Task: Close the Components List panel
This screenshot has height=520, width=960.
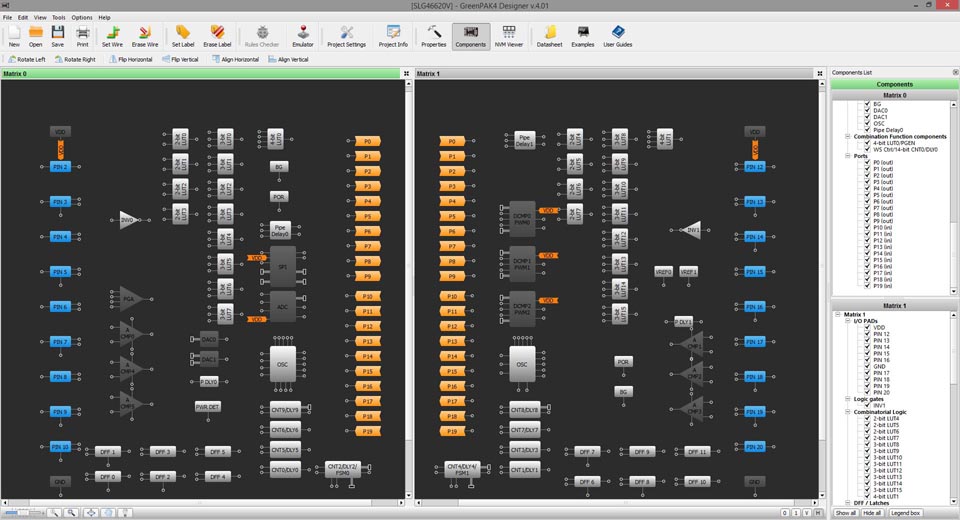Action: (955, 72)
